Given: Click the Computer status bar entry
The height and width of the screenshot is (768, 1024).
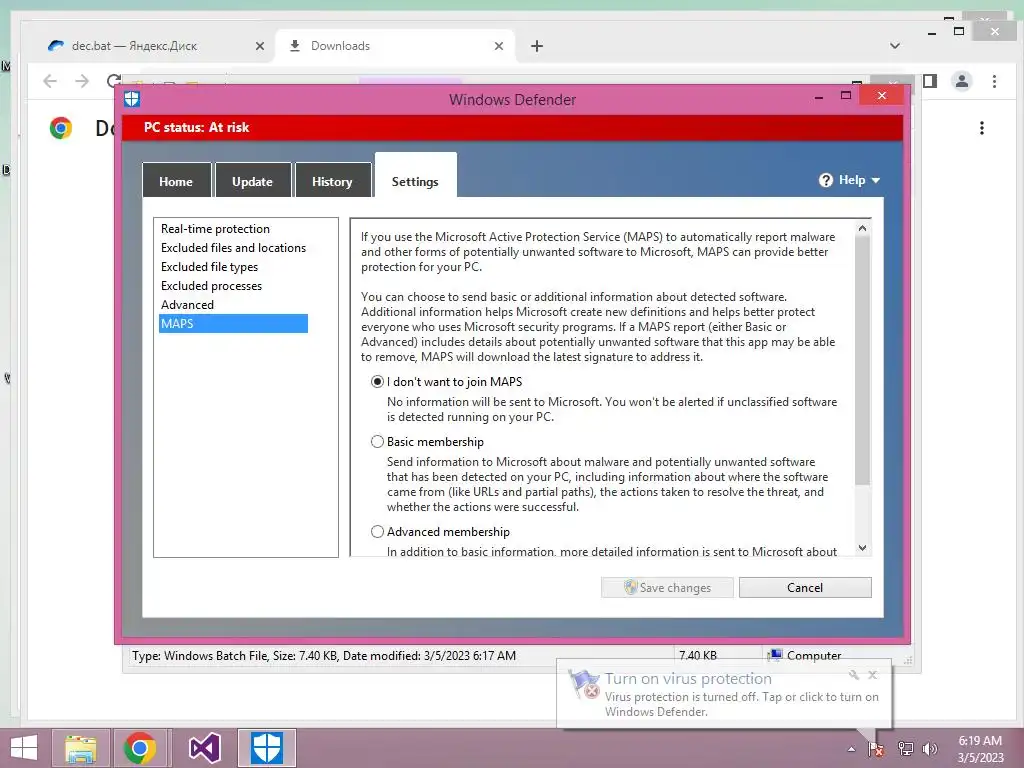Looking at the screenshot, I should tap(805, 656).
